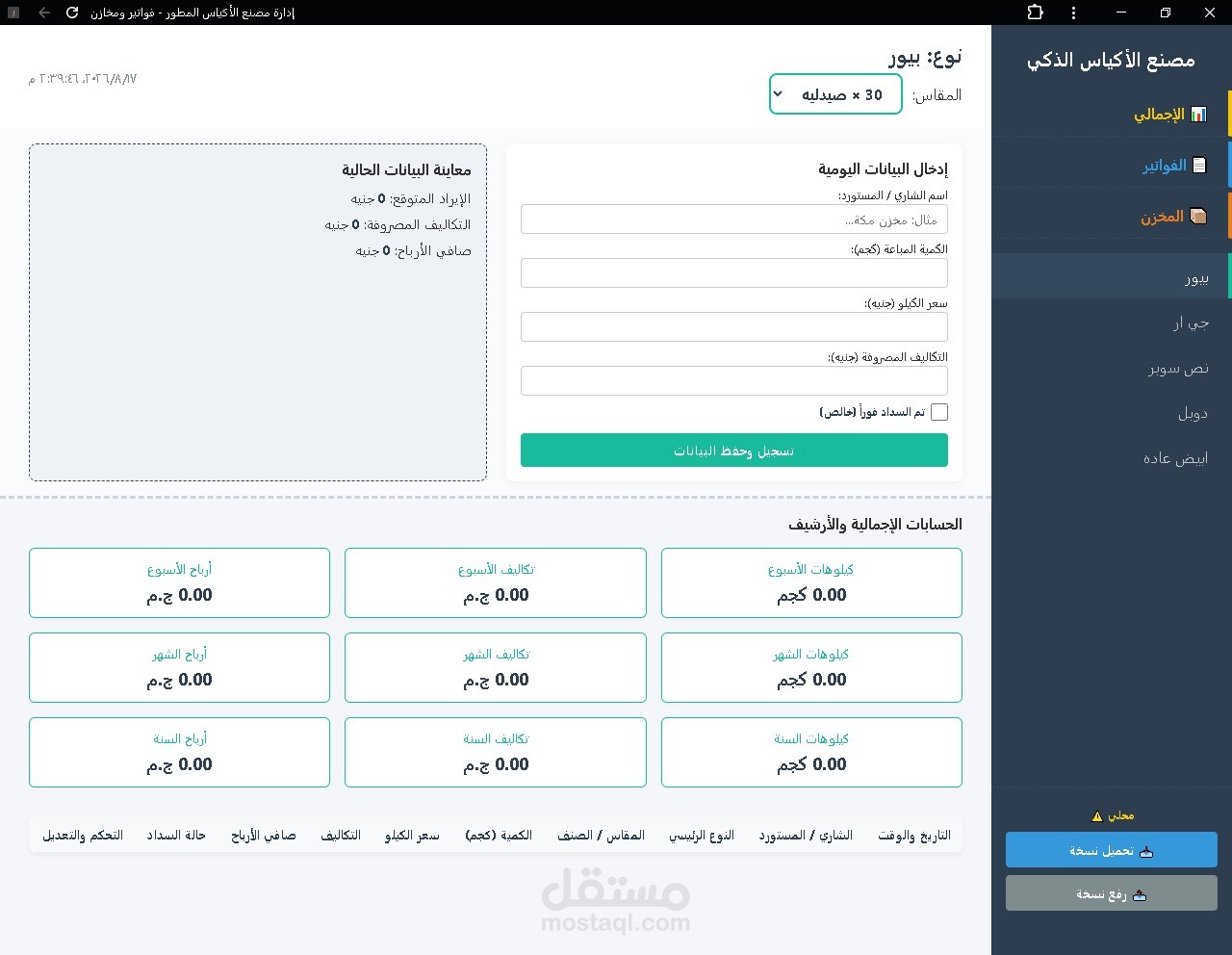Viewport: 1232px width, 955px height.
Task: Click the رفع نسخة upload button
Action: tap(1112, 893)
